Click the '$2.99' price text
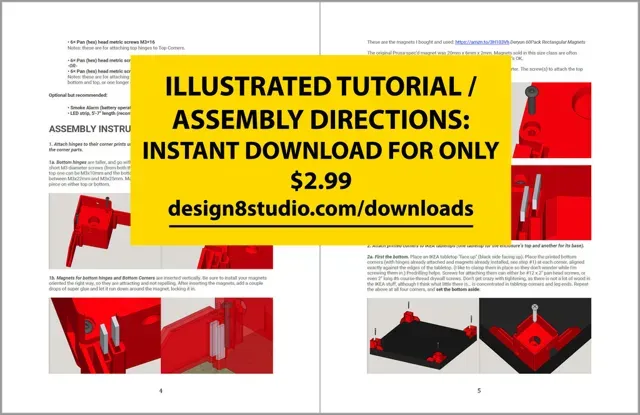The height and width of the screenshot is (415, 640). [x=321, y=180]
